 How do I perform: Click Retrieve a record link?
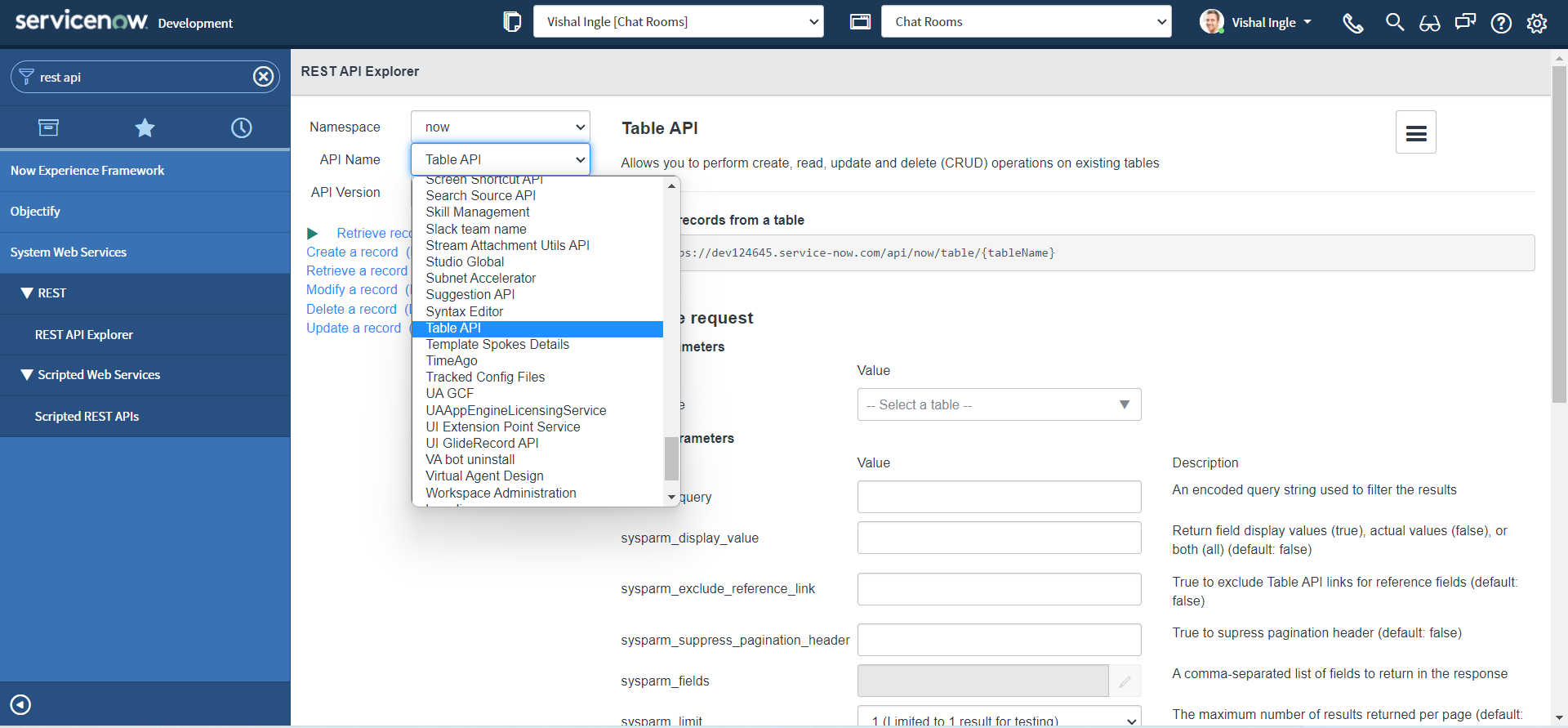coord(357,270)
